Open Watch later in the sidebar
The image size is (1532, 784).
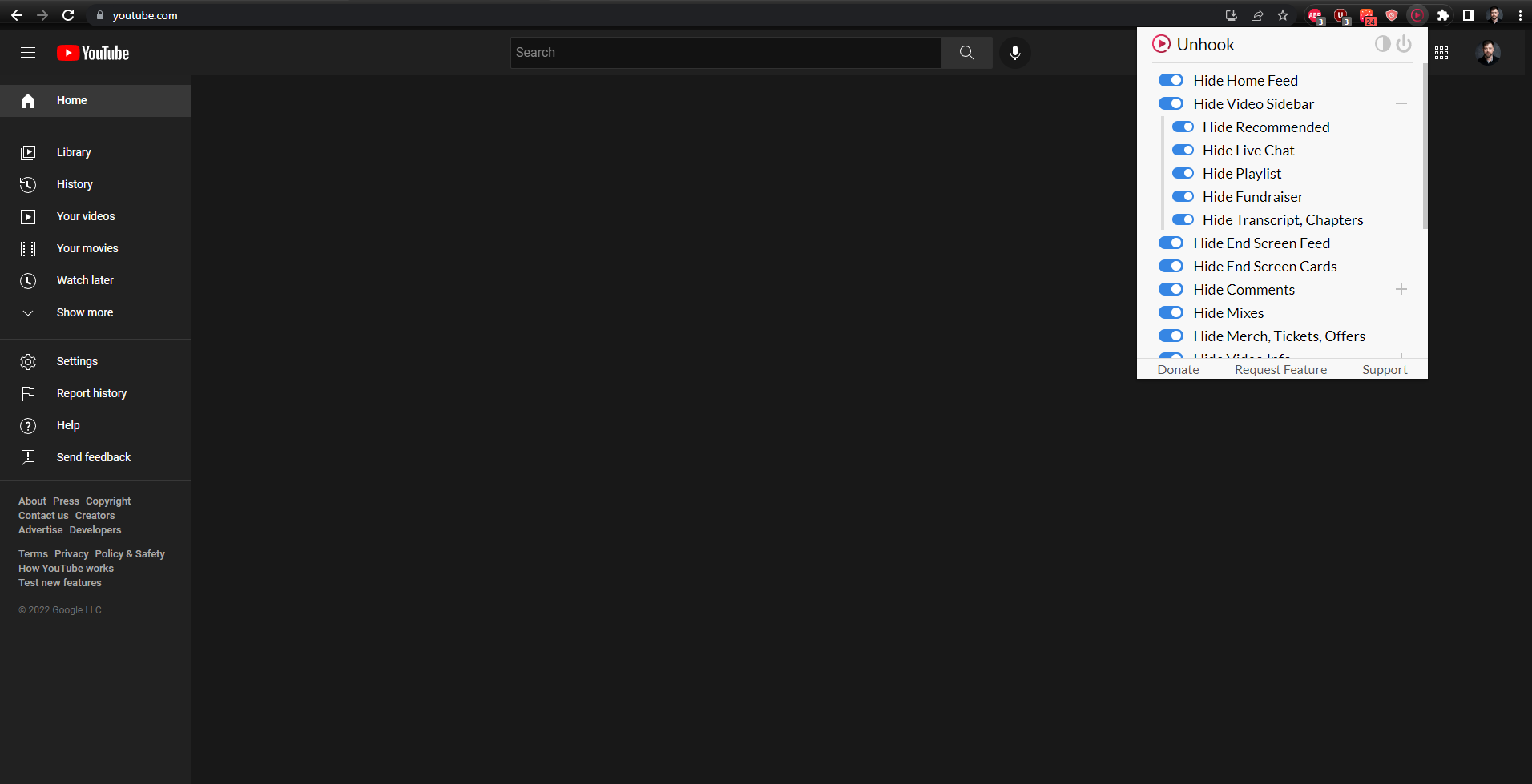pyautogui.click(x=95, y=280)
